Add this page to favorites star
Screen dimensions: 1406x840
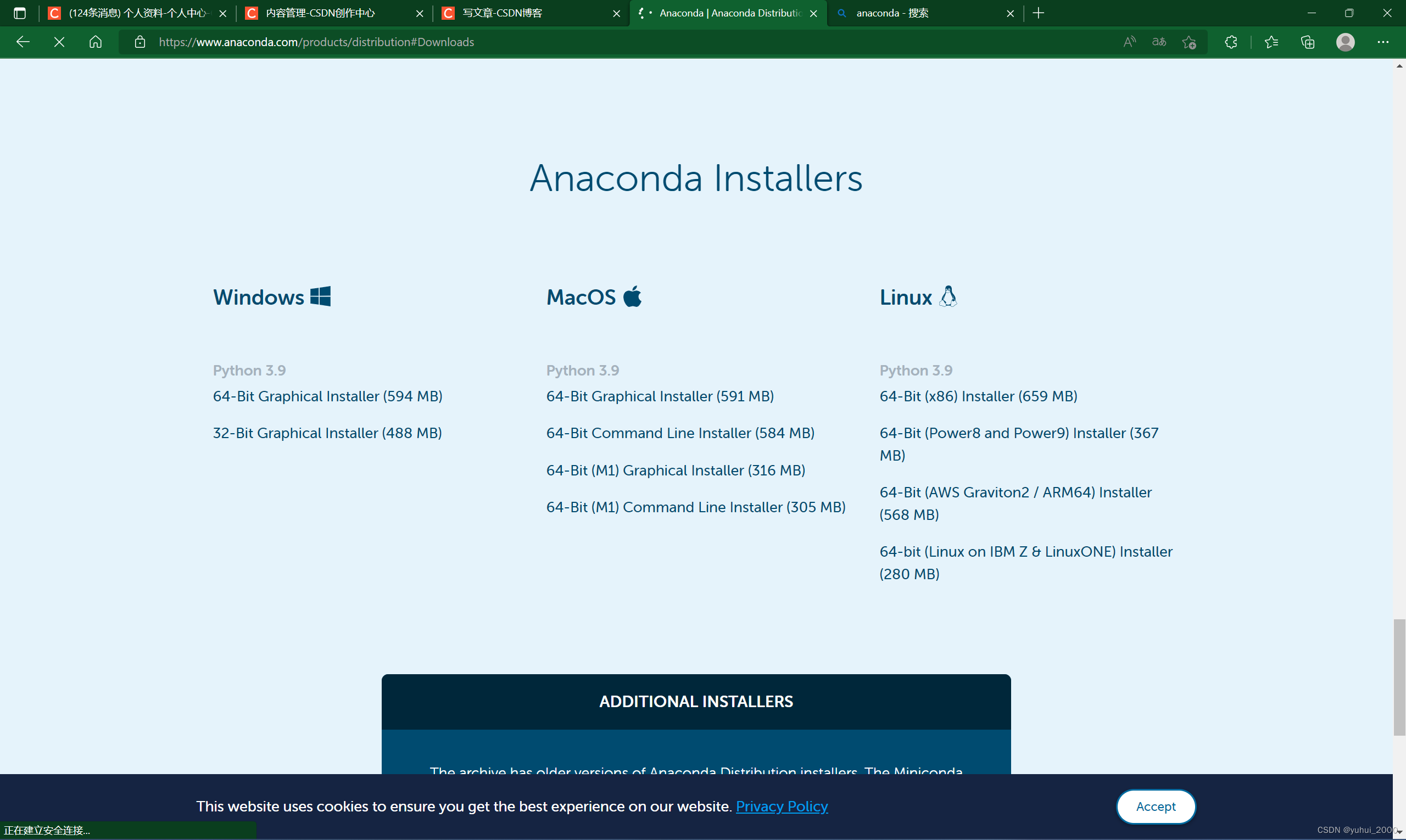point(1189,42)
